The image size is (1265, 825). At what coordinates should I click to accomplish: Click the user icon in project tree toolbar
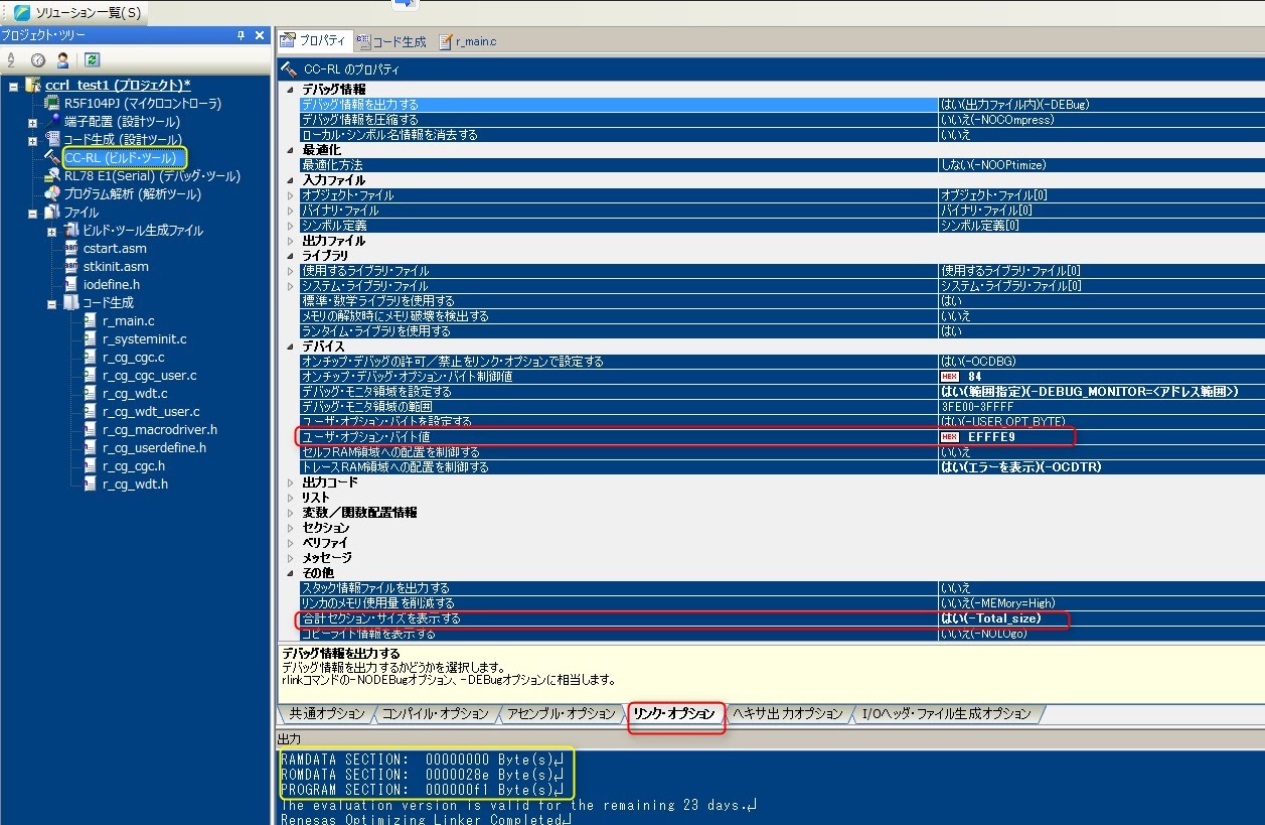62,60
